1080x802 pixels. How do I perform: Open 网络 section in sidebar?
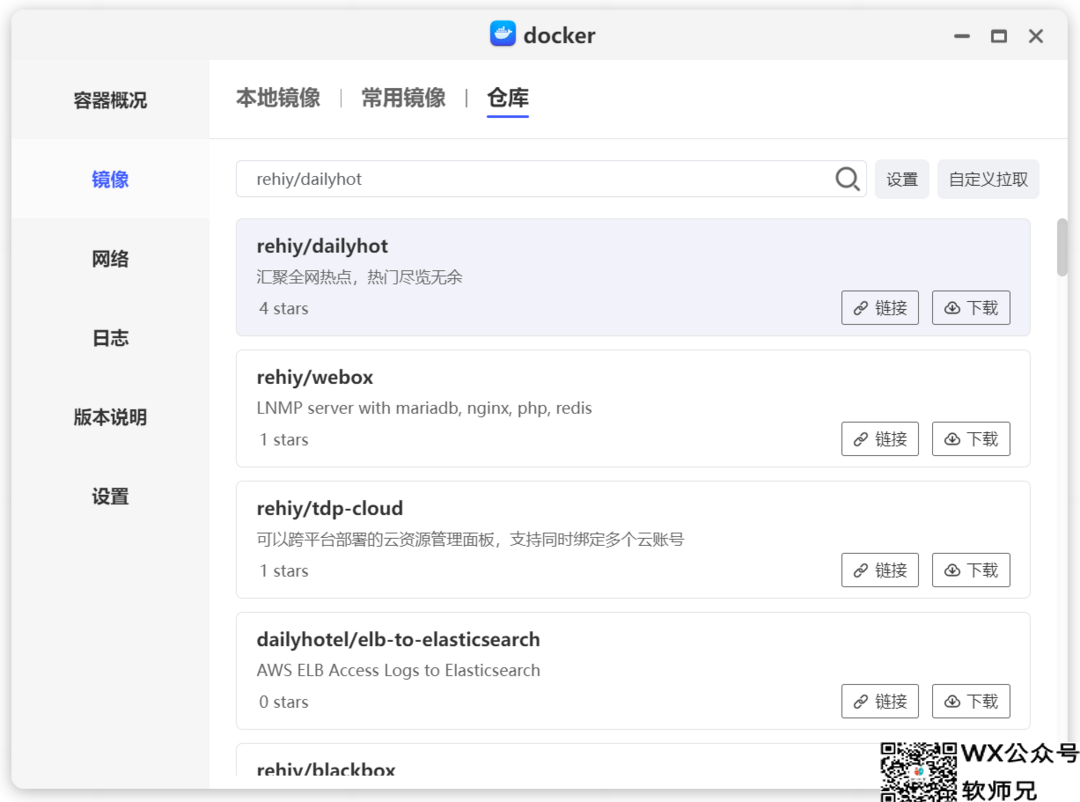click(110, 259)
